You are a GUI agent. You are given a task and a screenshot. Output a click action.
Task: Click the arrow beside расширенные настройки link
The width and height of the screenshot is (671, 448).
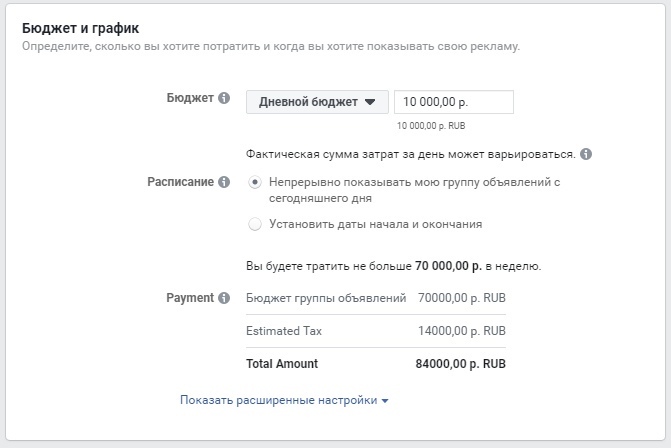click(x=385, y=401)
